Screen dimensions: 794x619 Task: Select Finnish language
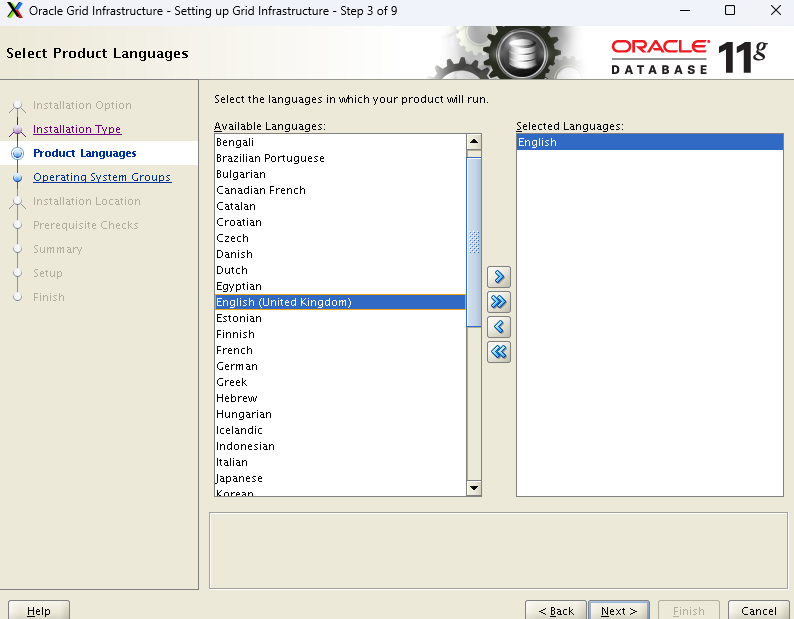pyautogui.click(x=340, y=334)
